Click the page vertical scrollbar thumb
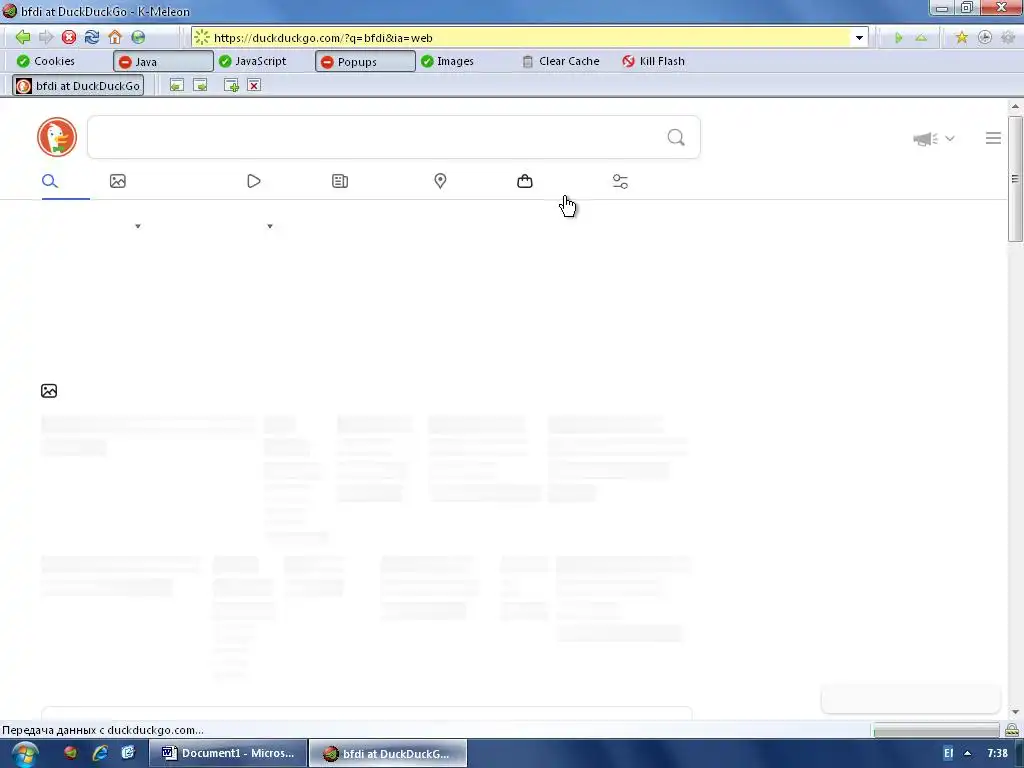Screen dimensions: 1024x768 1015,180
